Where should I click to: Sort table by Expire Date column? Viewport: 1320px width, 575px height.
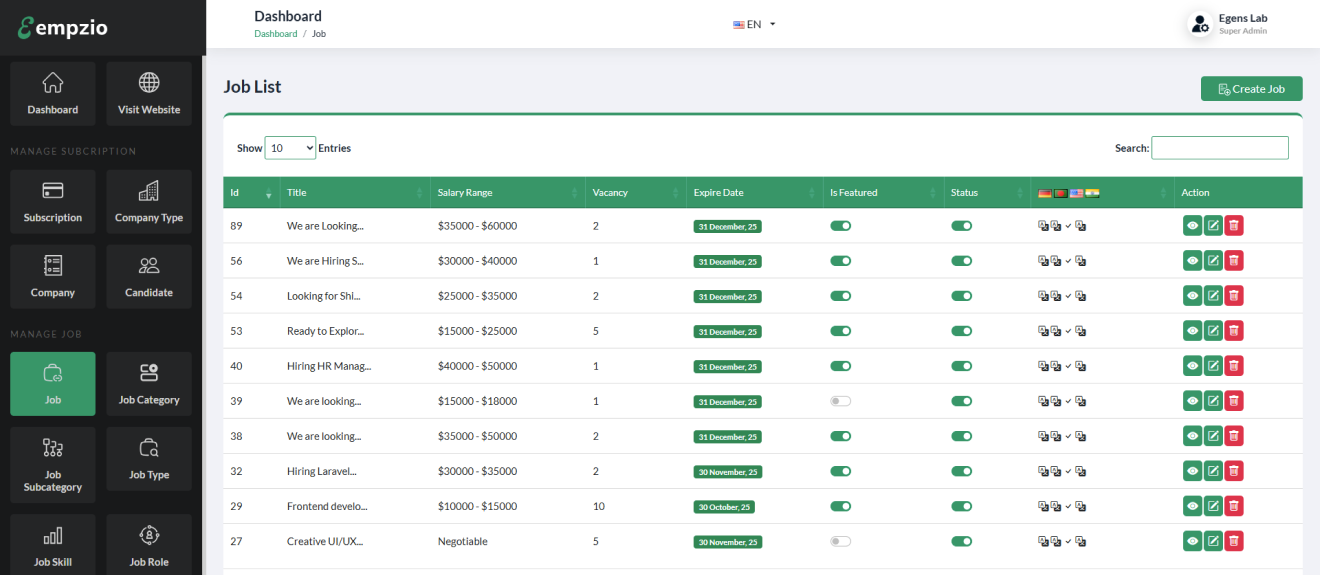[754, 193]
